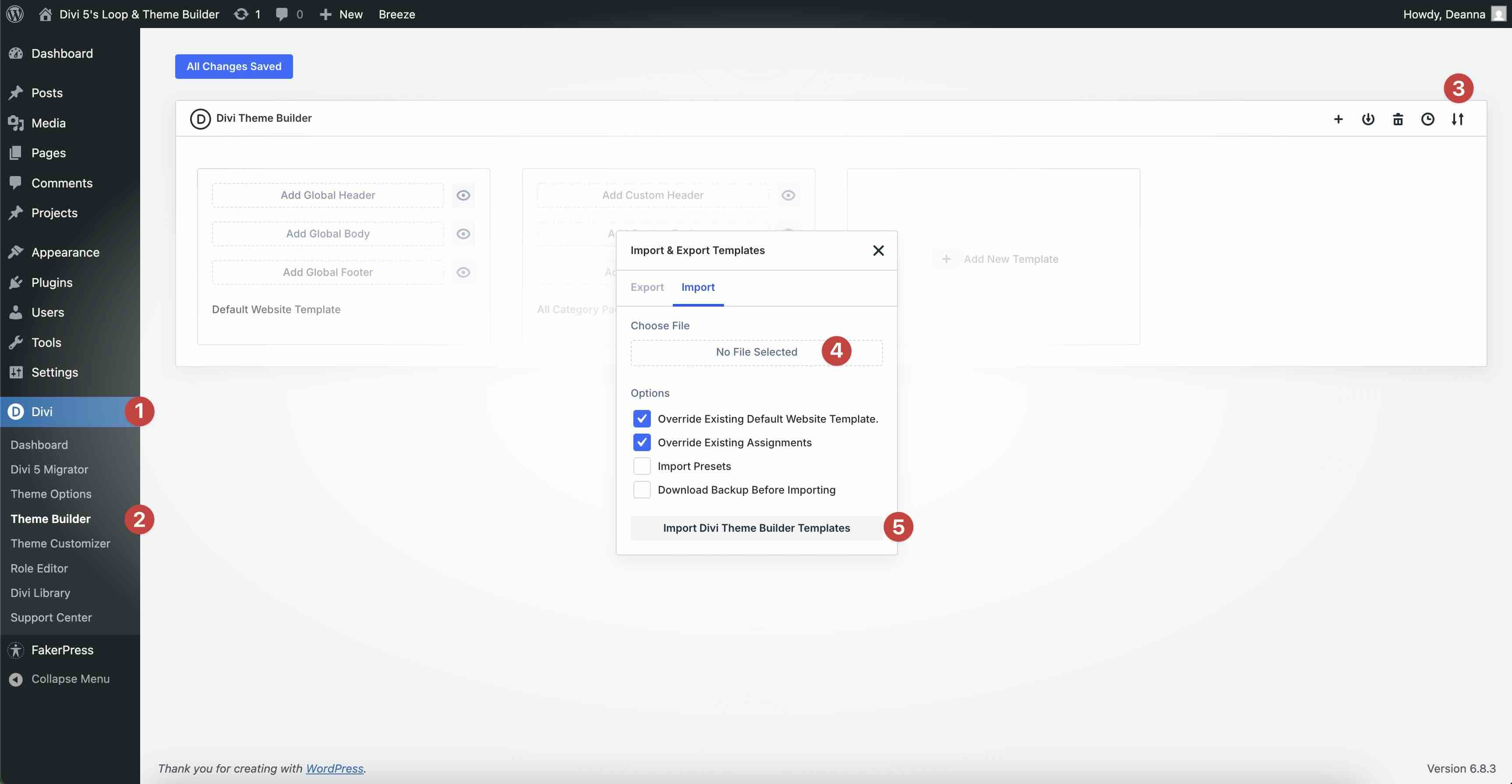Open Theme Options from the Divi menu
1512x784 pixels.
[x=50, y=494]
